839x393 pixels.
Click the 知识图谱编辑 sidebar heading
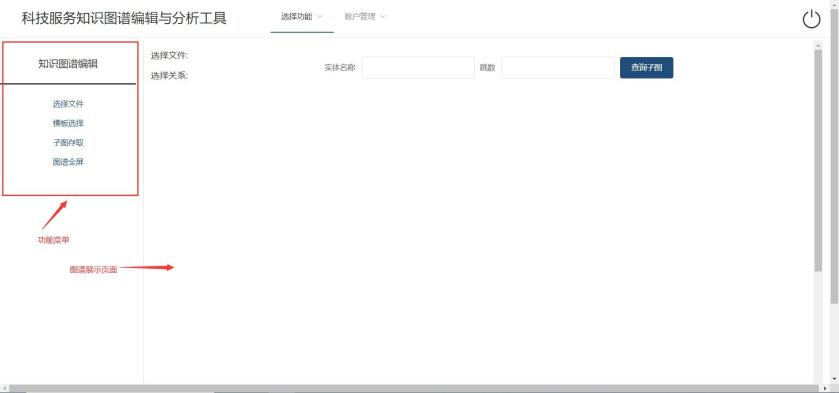[68, 64]
